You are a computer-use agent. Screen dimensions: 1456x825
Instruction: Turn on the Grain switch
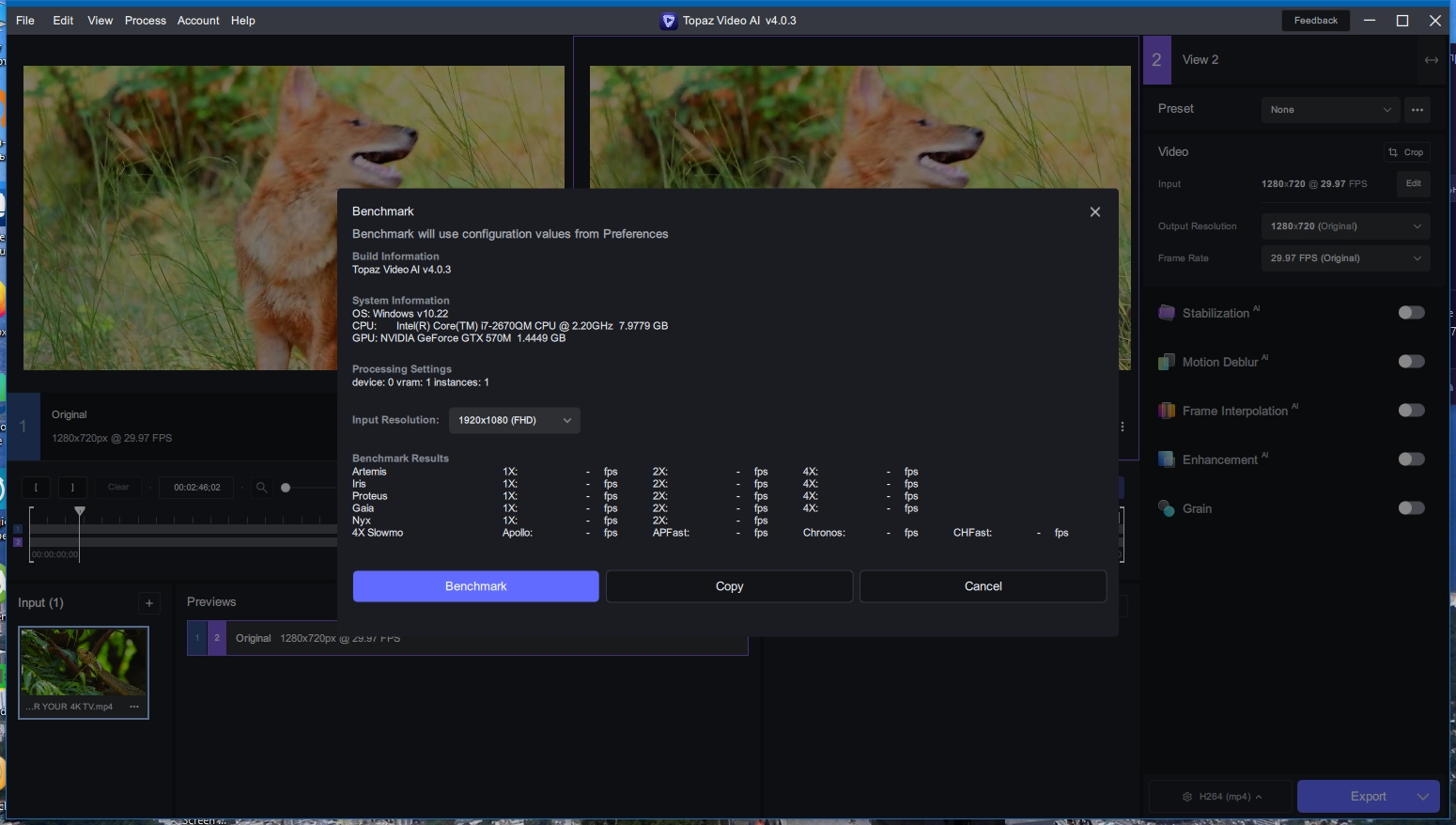pos(1411,508)
